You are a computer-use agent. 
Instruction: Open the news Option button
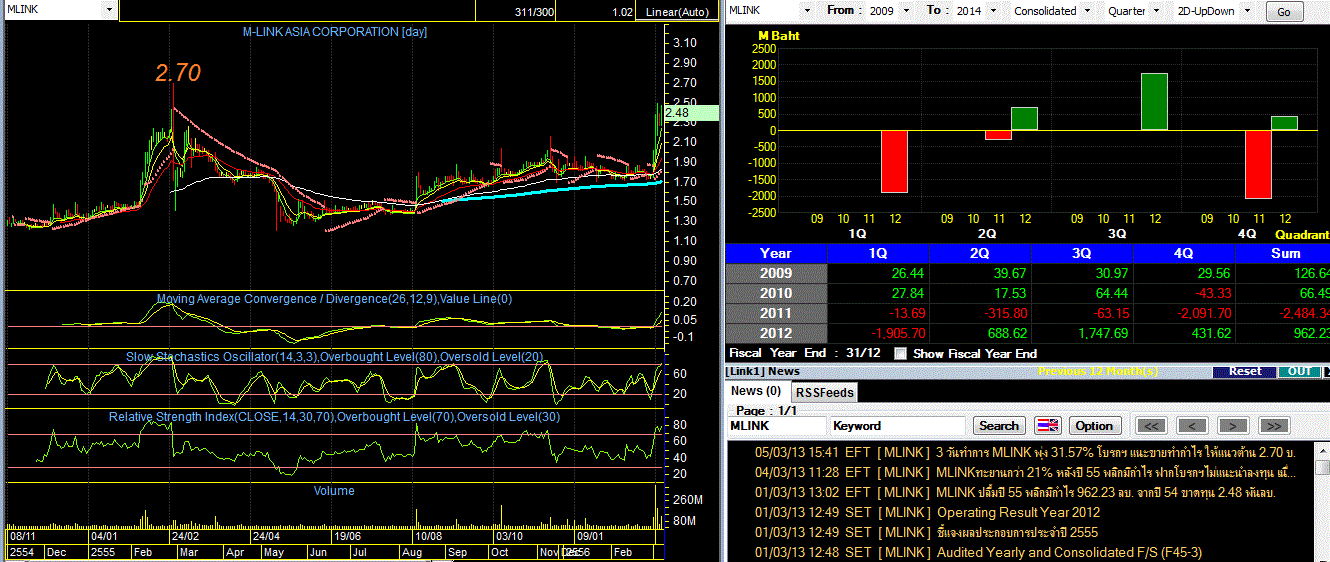click(x=1094, y=425)
